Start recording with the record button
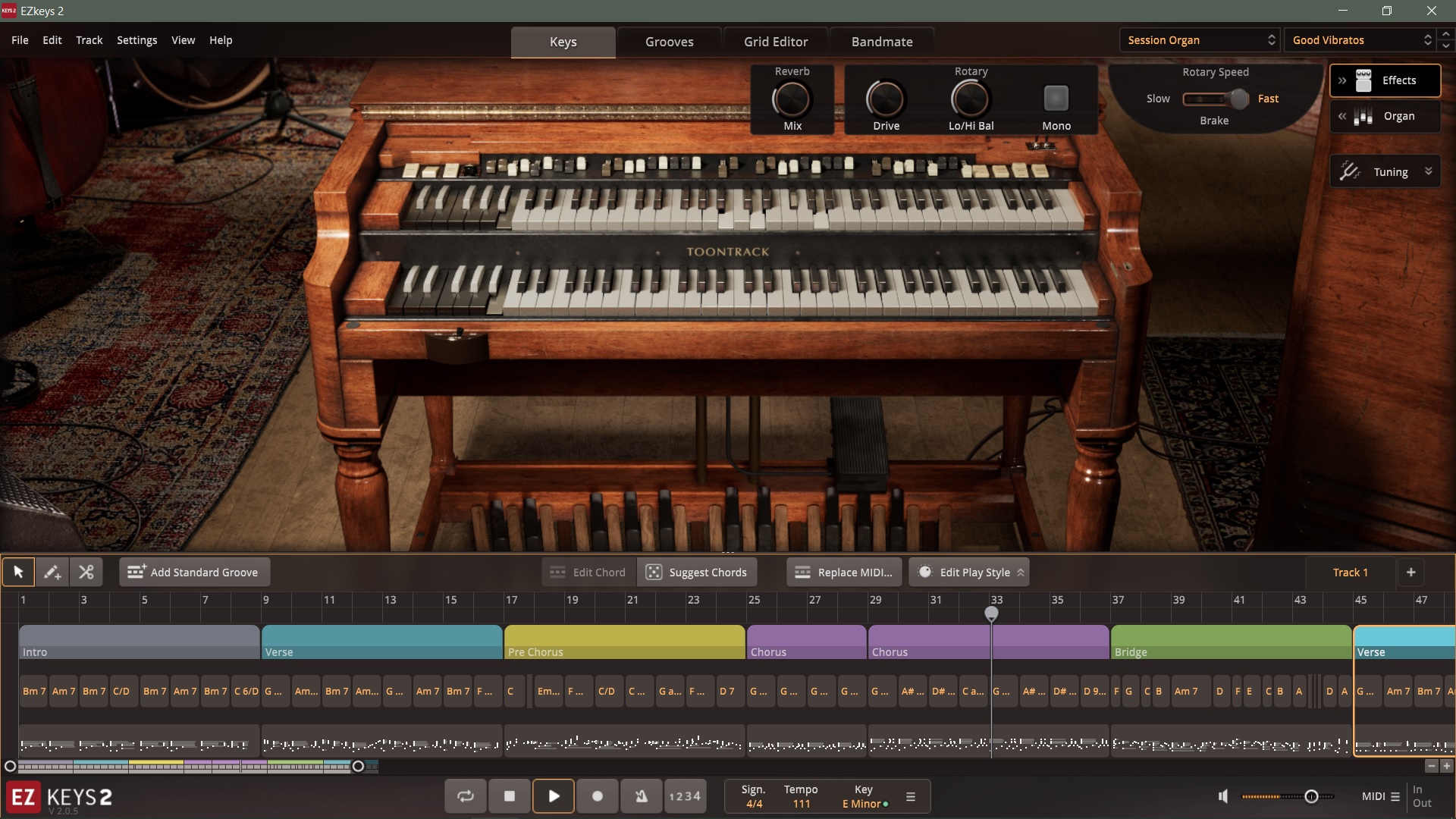The width and height of the screenshot is (1456, 819). [598, 796]
